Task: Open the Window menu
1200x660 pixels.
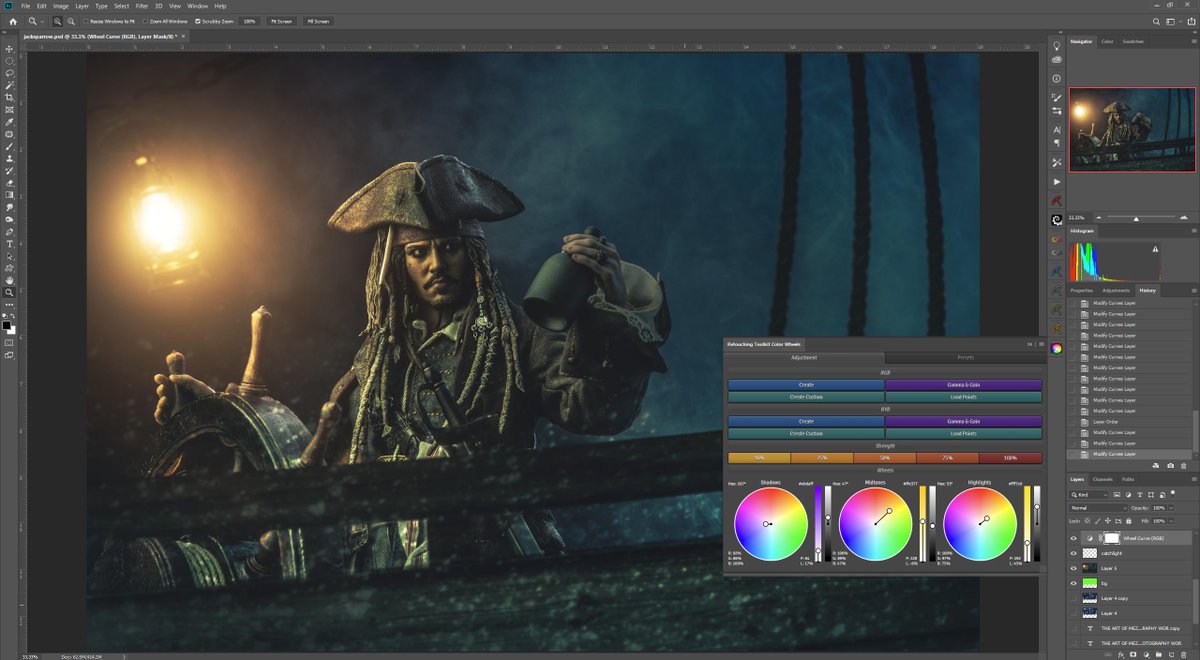Action: tap(197, 6)
